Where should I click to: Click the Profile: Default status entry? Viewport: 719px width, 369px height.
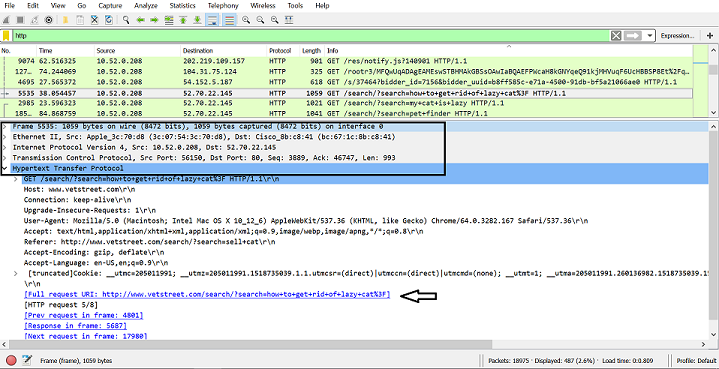pyautogui.click(x=697, y=361)
